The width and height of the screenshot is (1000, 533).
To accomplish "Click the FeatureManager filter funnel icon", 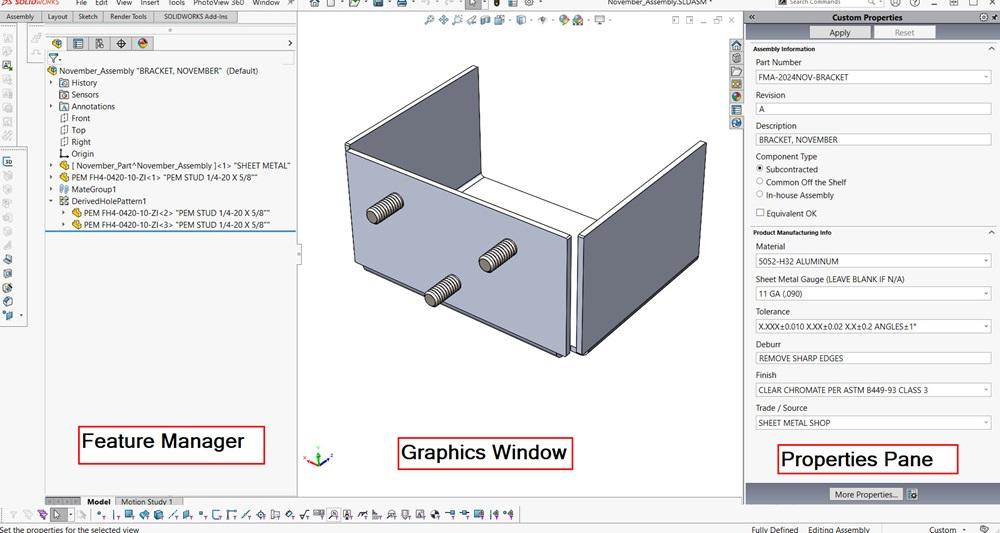I will (54, 58).
